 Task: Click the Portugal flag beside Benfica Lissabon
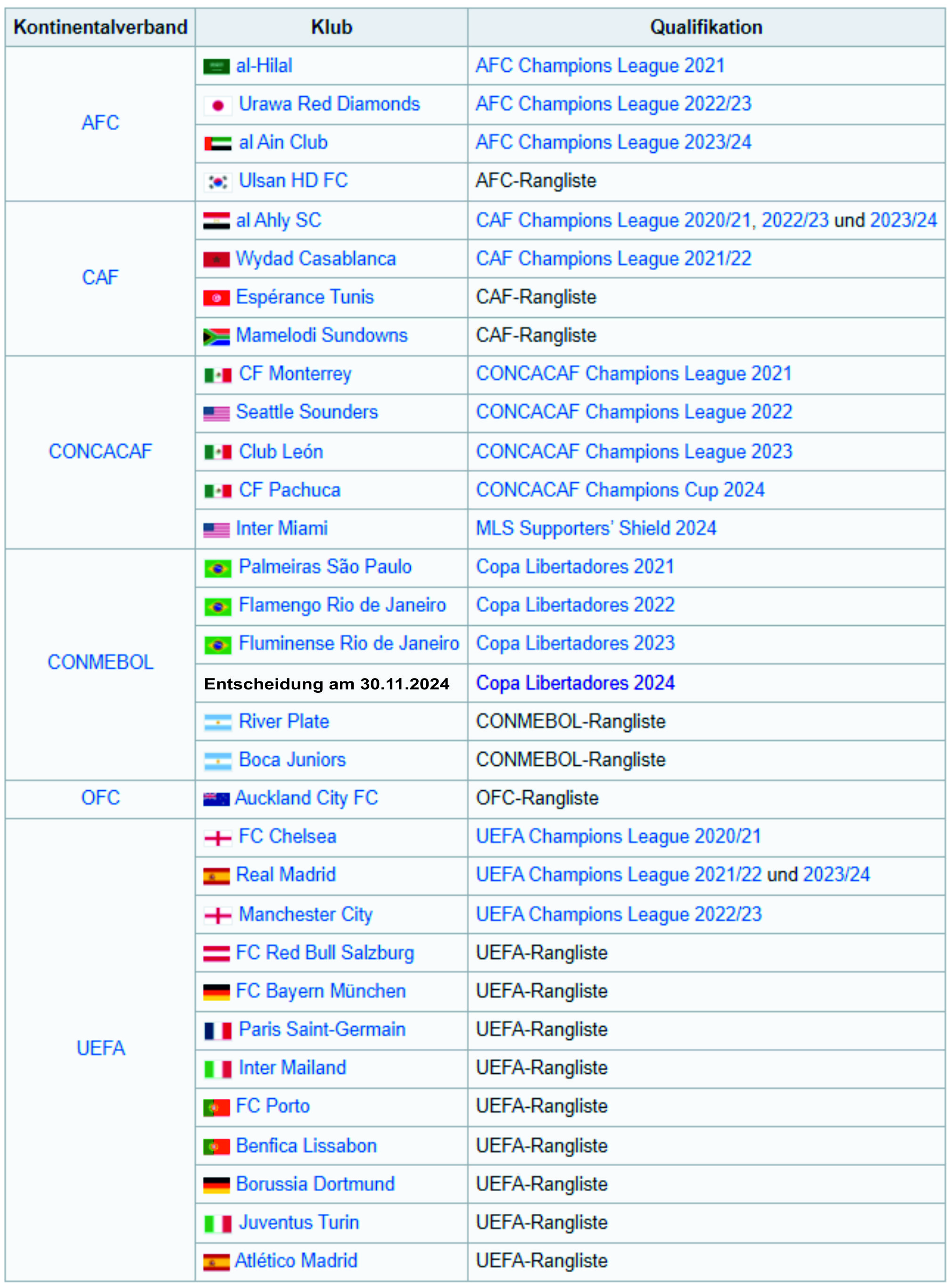click(217, 1147)
